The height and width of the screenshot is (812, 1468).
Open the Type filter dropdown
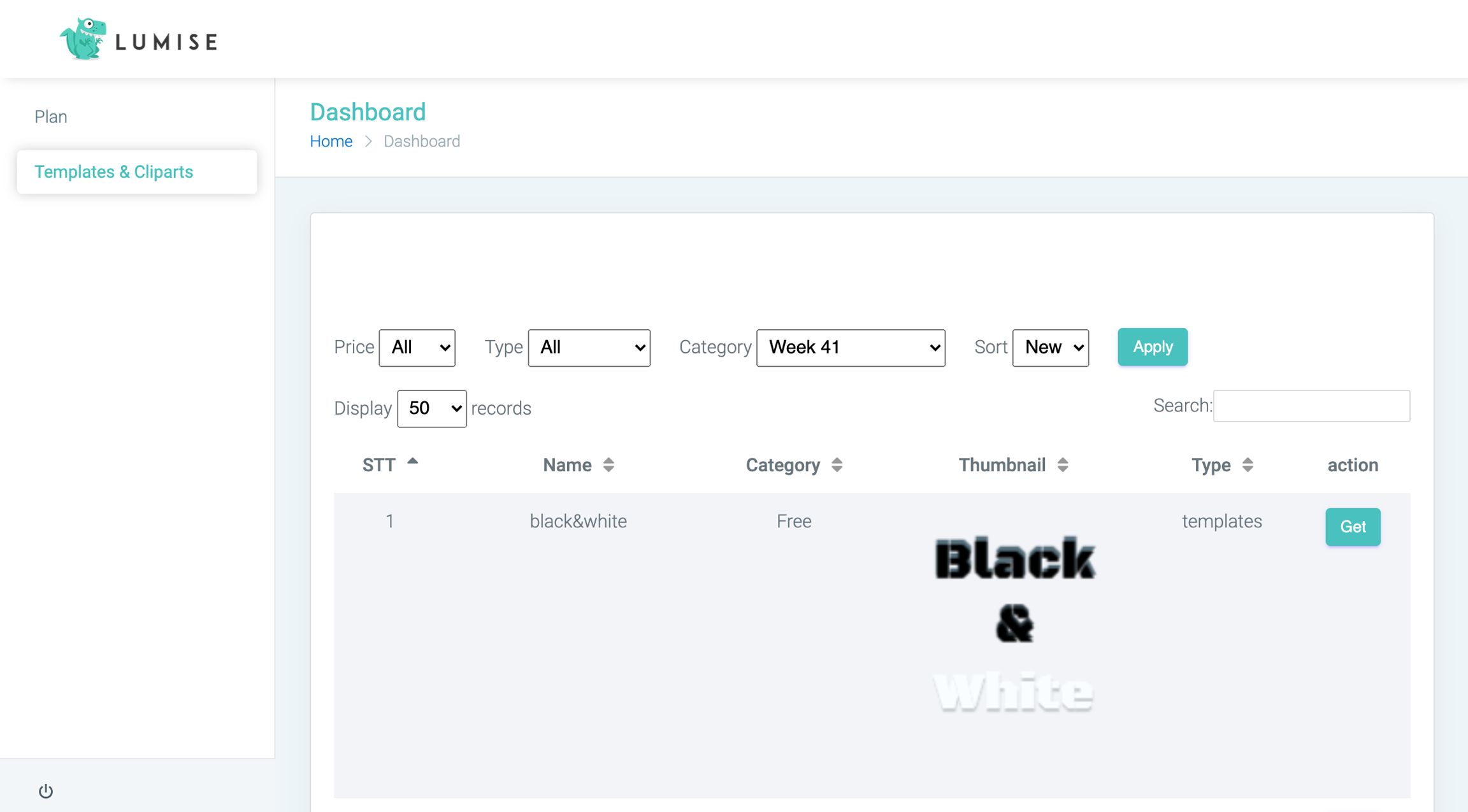(589, 348)
